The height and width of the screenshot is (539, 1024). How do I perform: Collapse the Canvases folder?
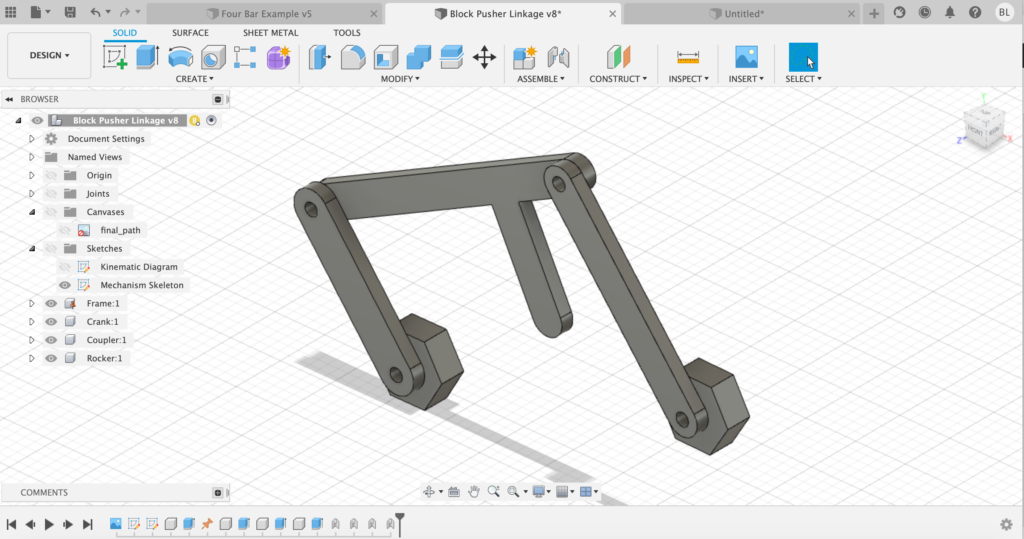32,212
